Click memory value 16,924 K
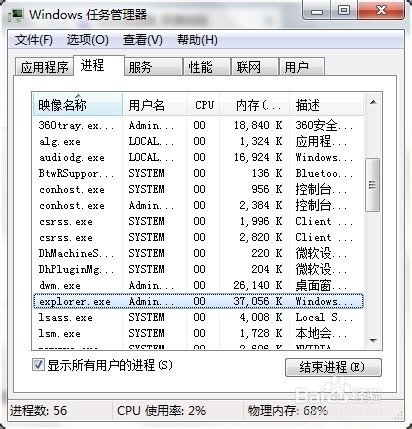The image size is (412, 429). [x=258, y=157]
